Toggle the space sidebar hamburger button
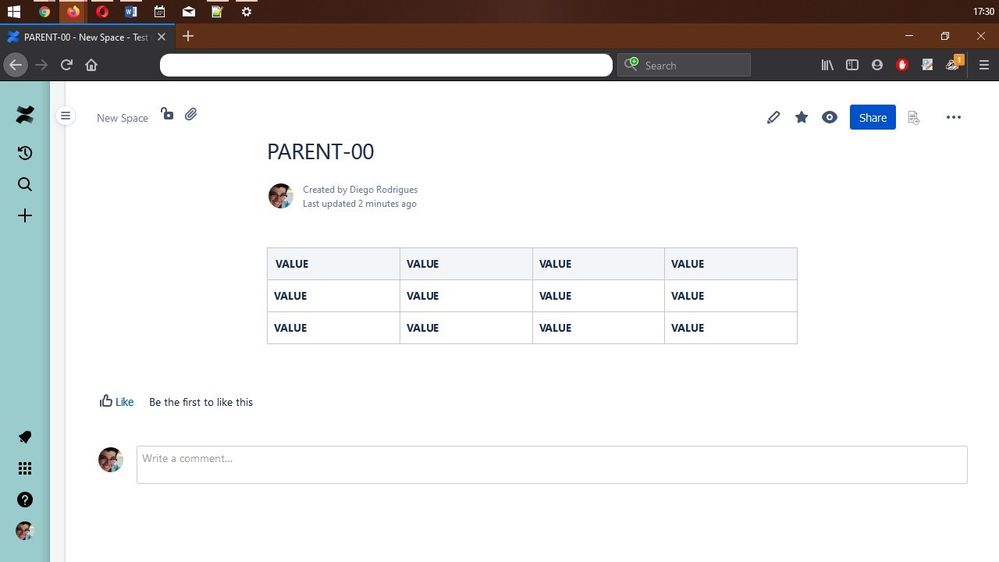This screenshot has height=562, width=999. (65, 116)
